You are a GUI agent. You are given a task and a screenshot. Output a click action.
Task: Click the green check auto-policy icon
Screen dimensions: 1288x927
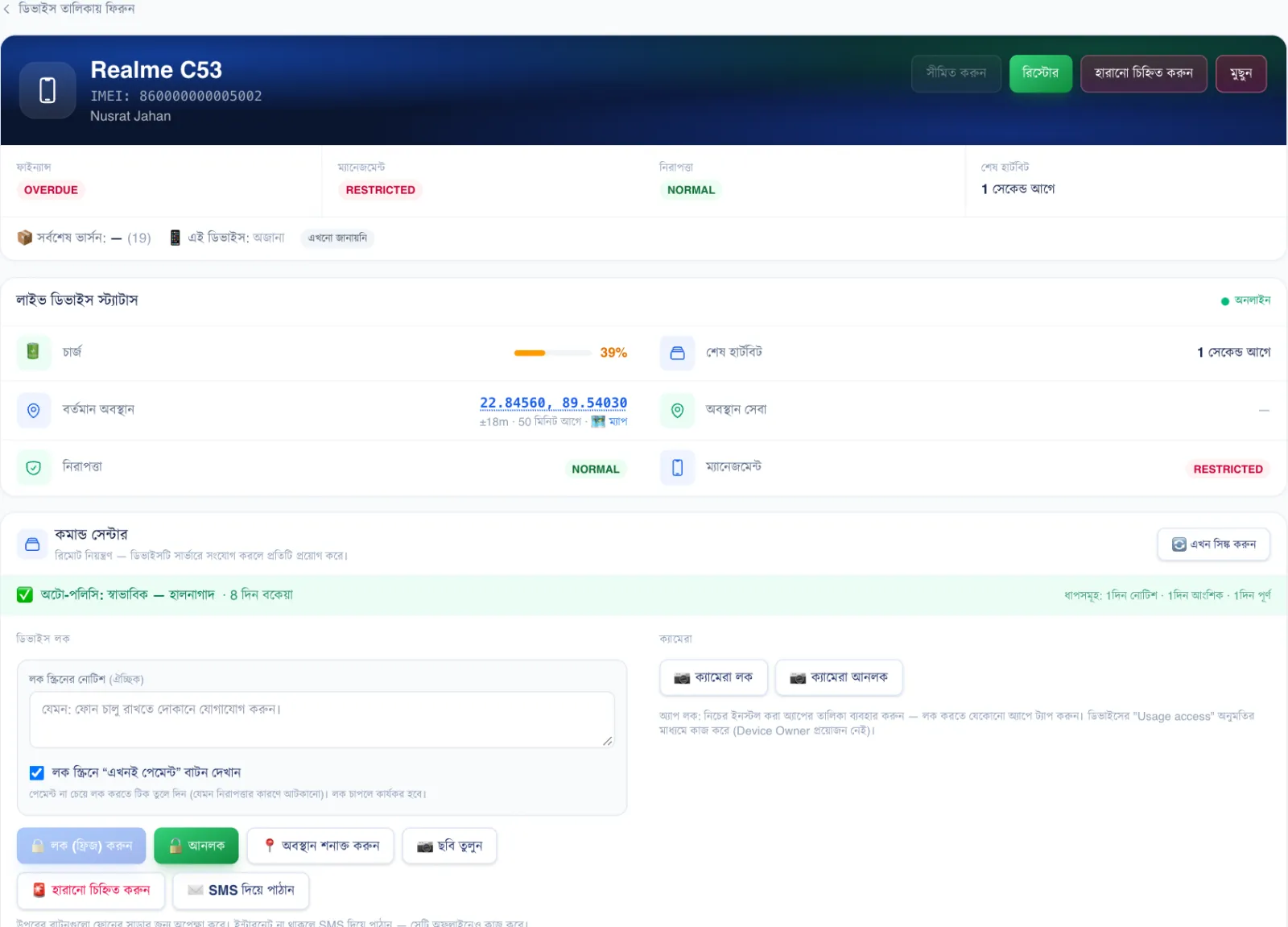(25, 595)
